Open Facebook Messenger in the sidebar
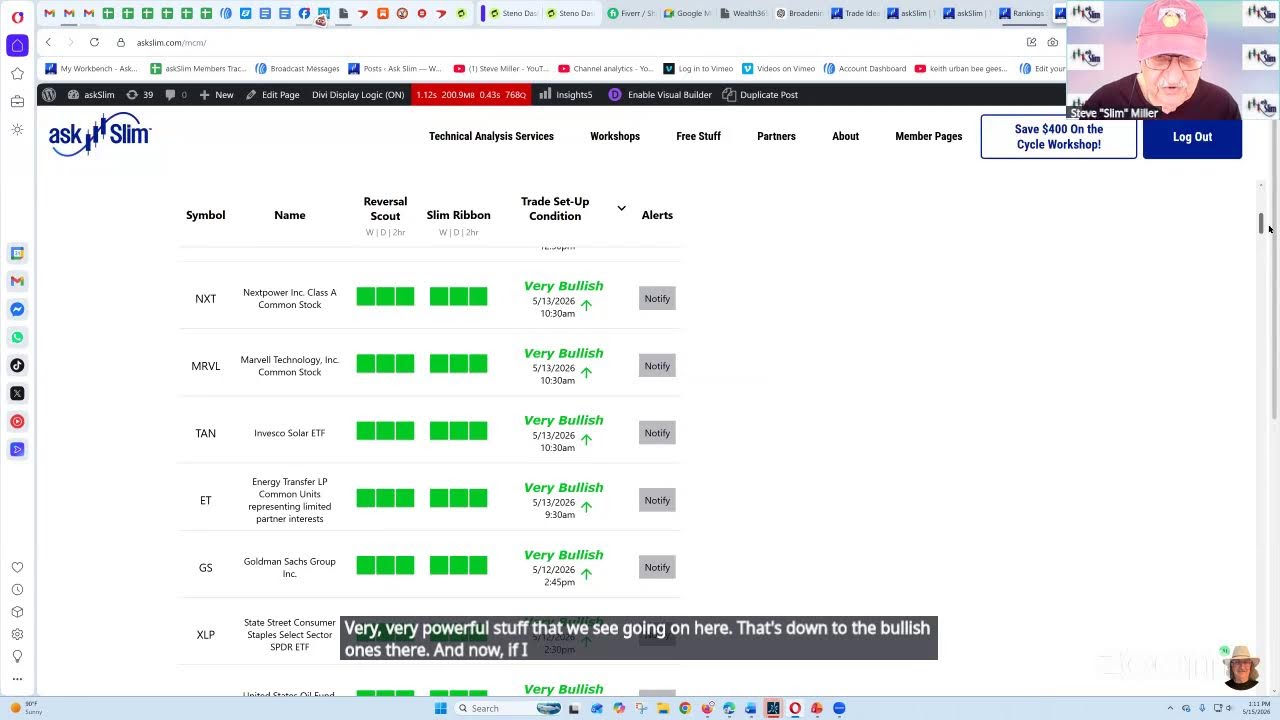The height and width of the screenshot is (720, 1280). (17, 309)
